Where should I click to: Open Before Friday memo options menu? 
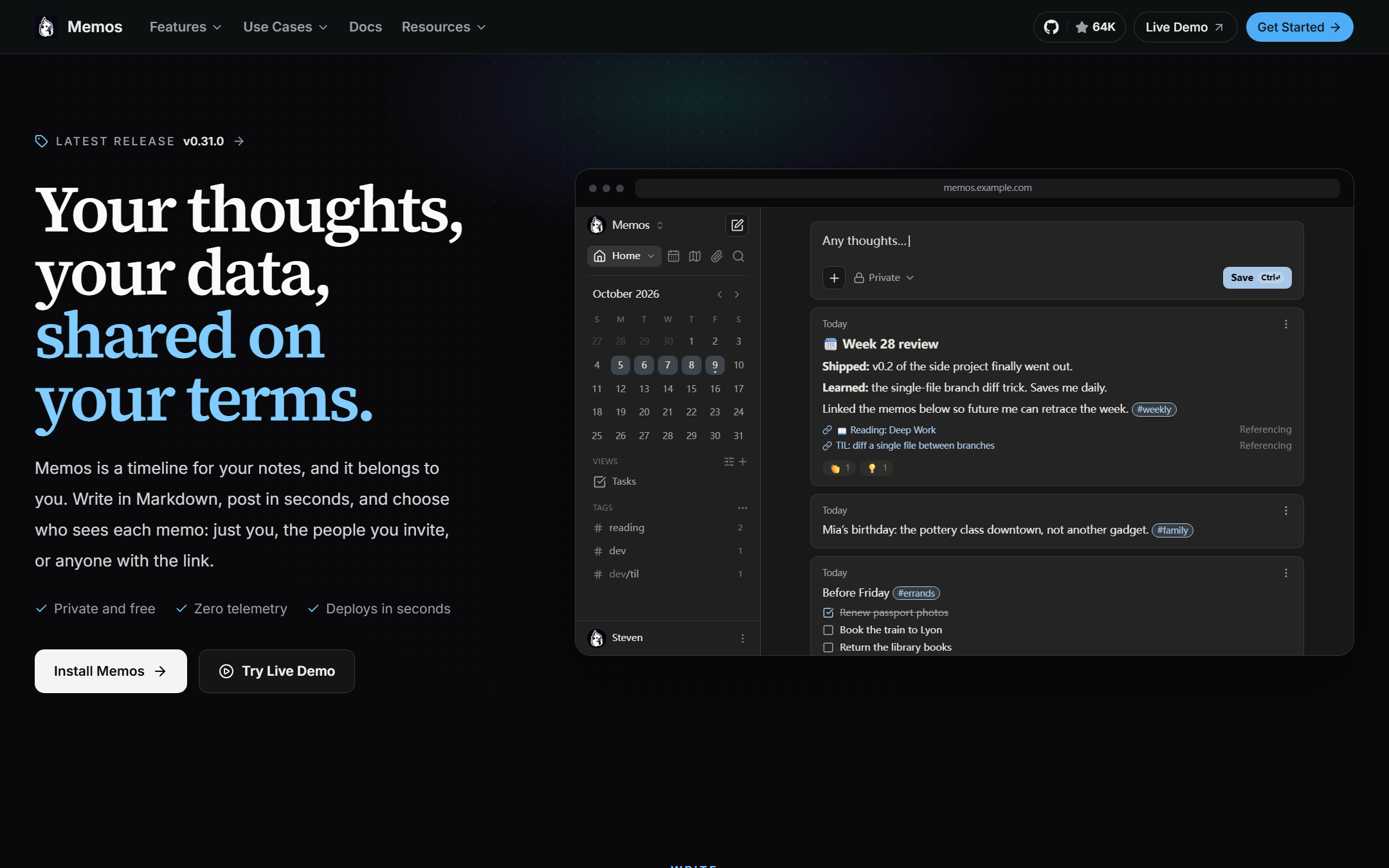(1286, 573)
